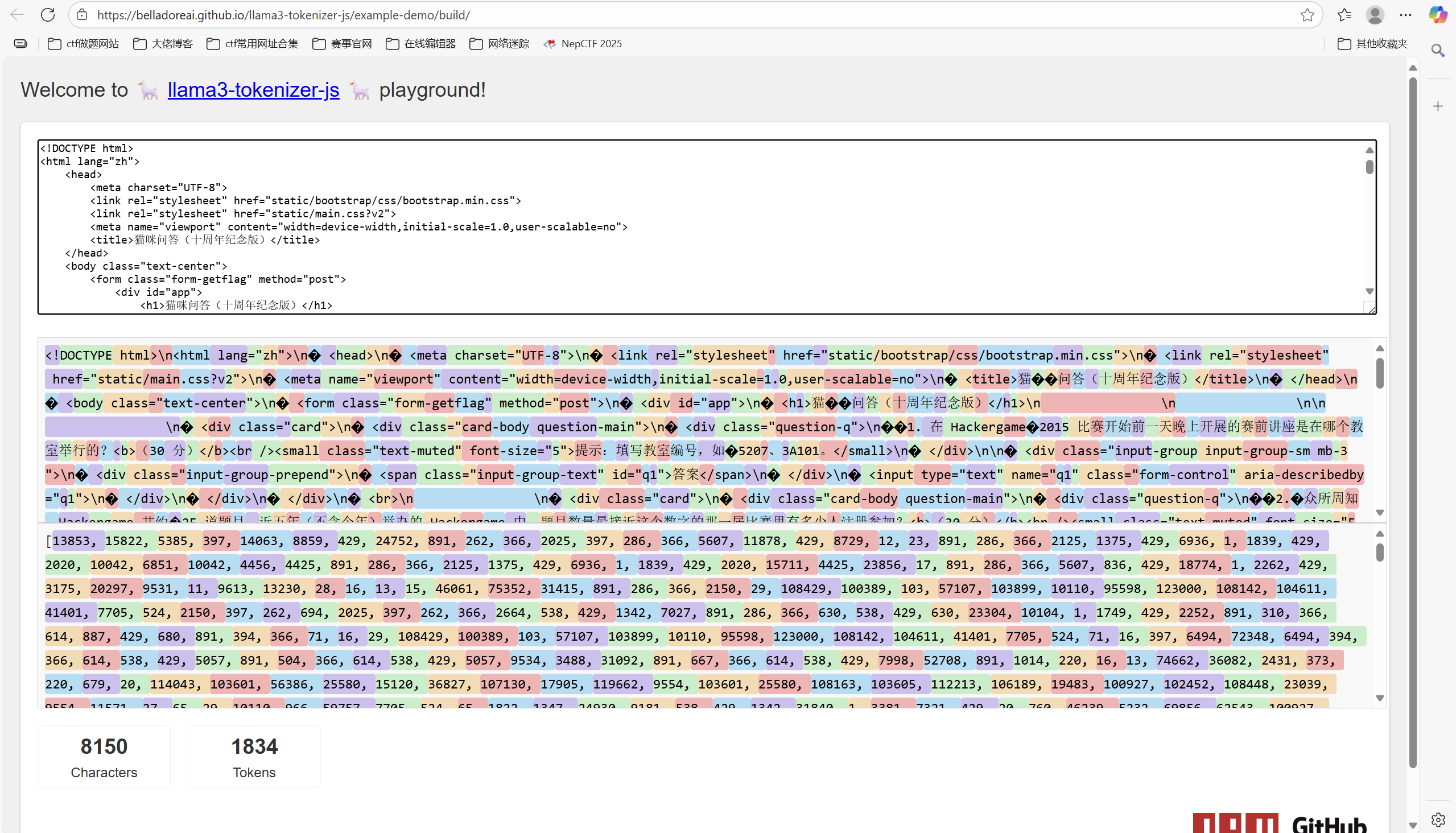1456x833 pixels.
Task: Click the main page scrollbar thumb
Action: pos(1413,422)
